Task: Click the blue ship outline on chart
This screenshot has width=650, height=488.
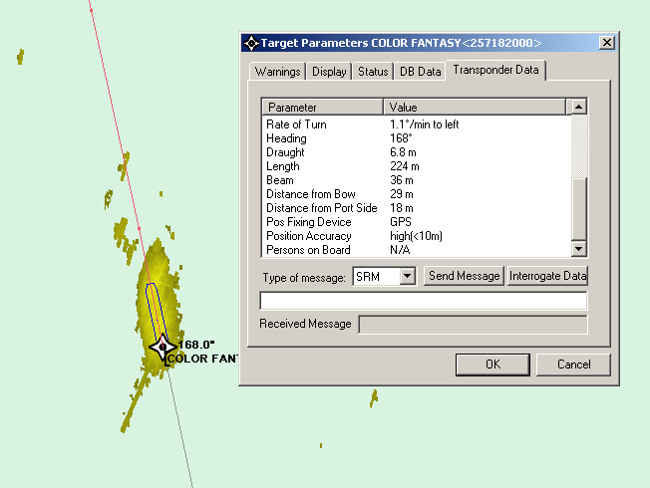Action: click(x=157, y=314)
